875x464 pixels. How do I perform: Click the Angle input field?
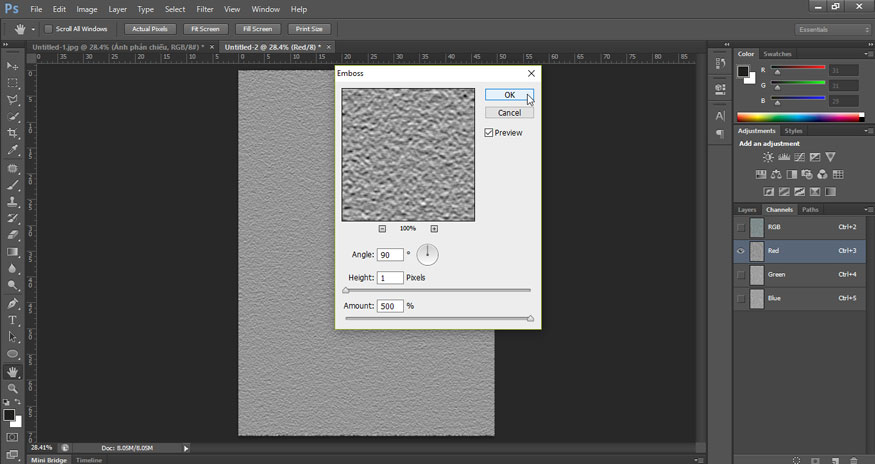tap(390, 255)
